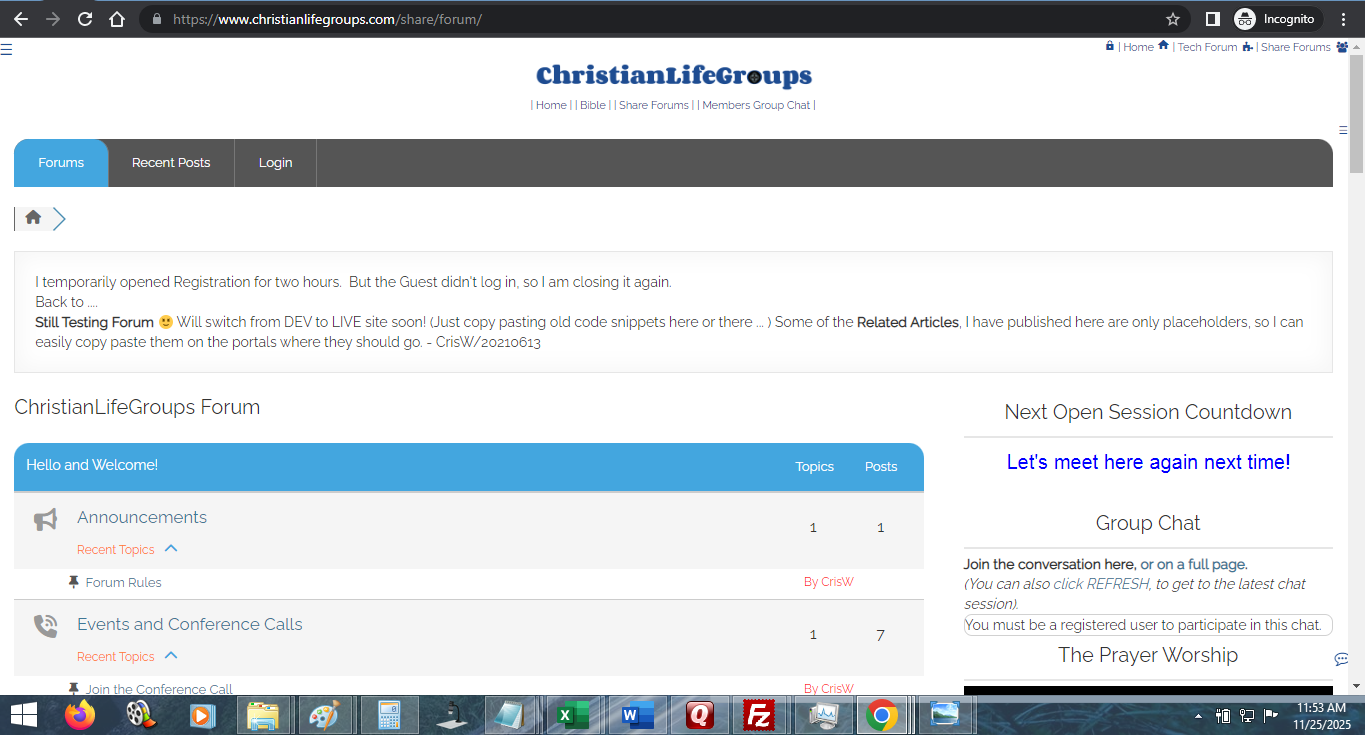Open the right-side hamburger menu below header
This screenshot has width=1365, height=735.
coord(1343,130)
